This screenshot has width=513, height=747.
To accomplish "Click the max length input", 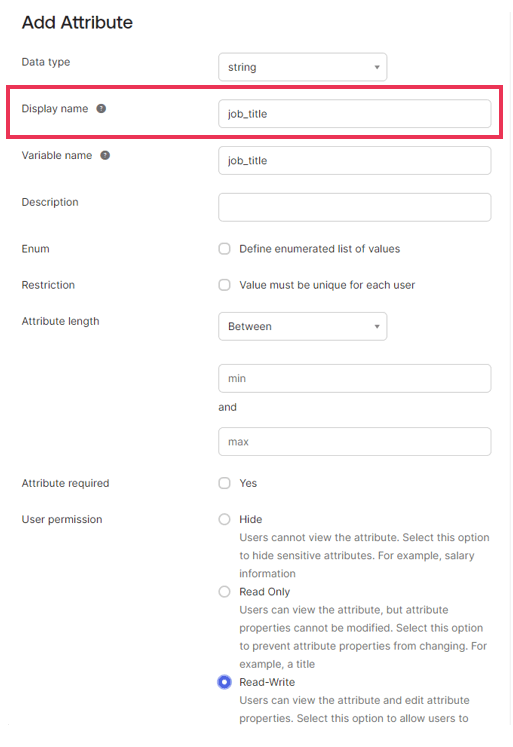I will point(354,442).
